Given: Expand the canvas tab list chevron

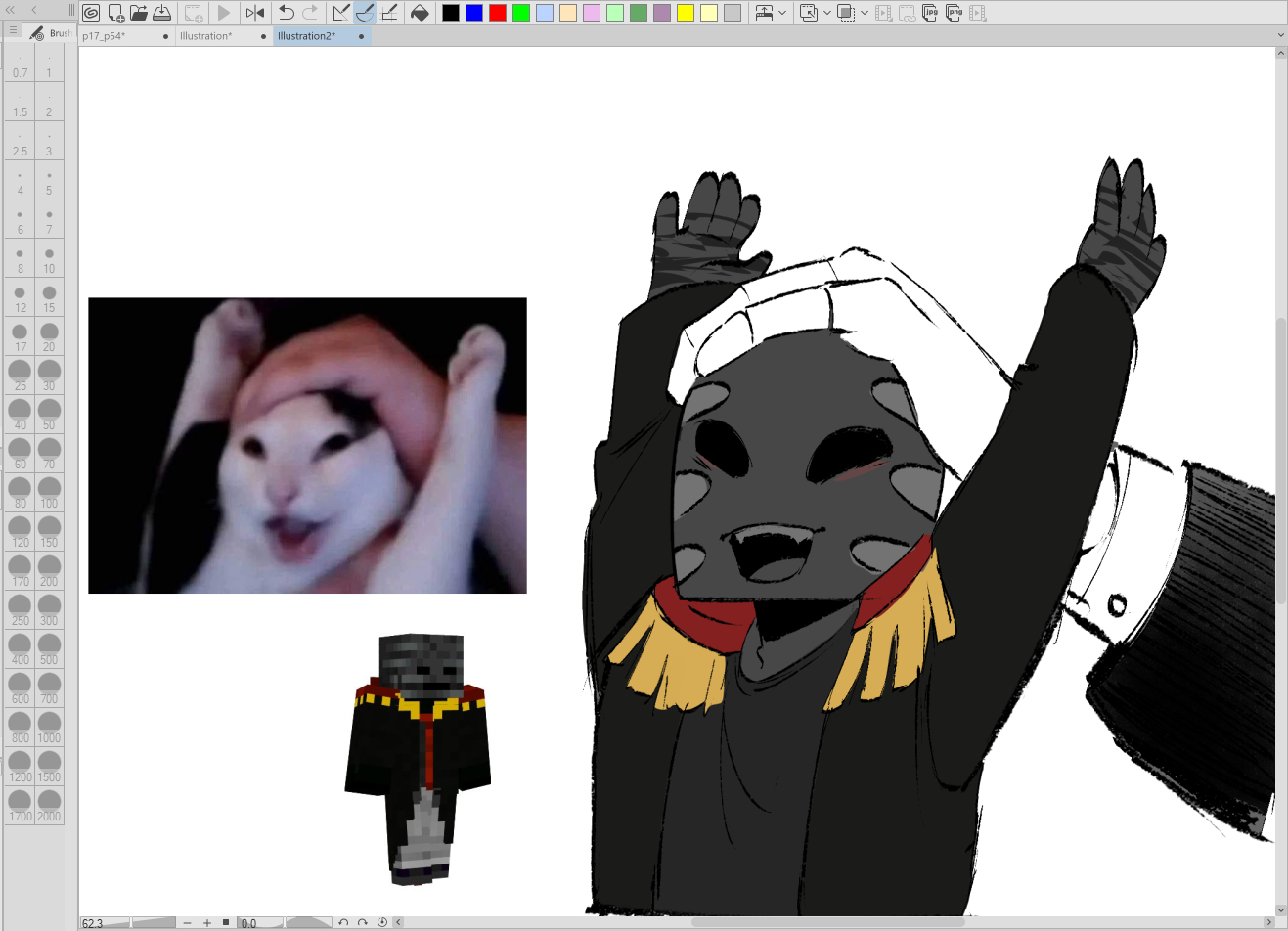Looking at the screenshot, I should [x=1280, y=36].
